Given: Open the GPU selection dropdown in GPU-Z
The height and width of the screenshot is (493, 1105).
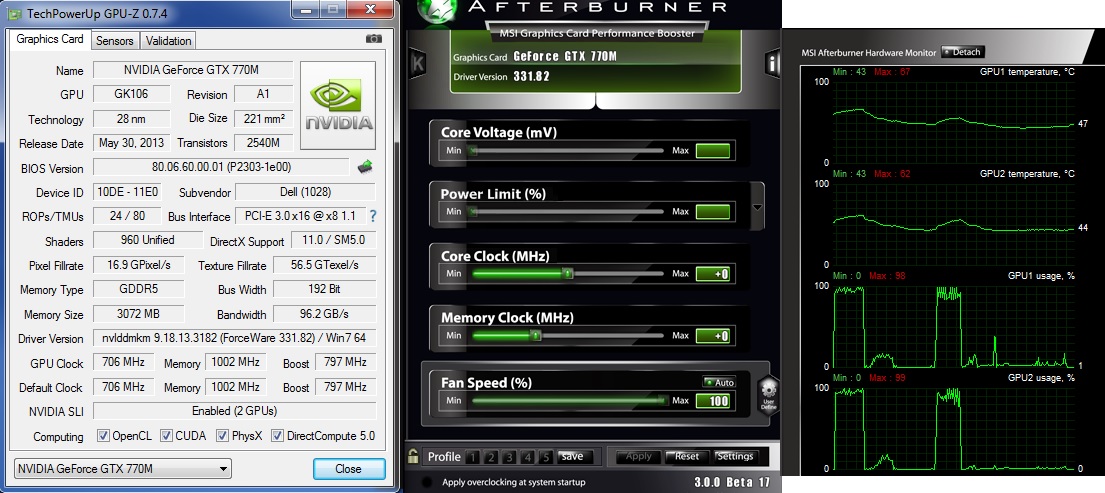Looking at the screenshot, I should pyautogui.click(x=123, y=468).
